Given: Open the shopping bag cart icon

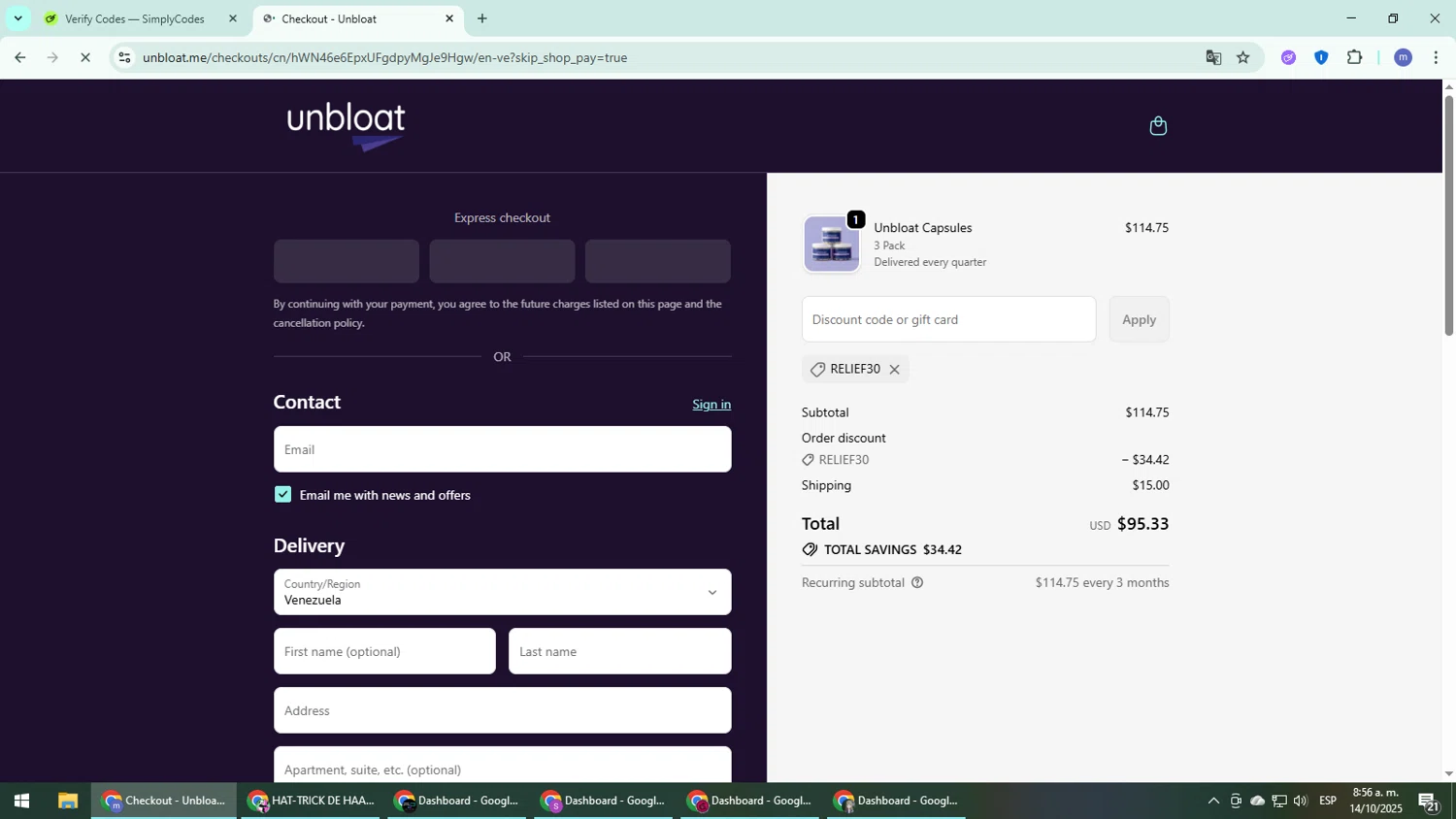Looking at the screenshot, I should pos(1158,126).
